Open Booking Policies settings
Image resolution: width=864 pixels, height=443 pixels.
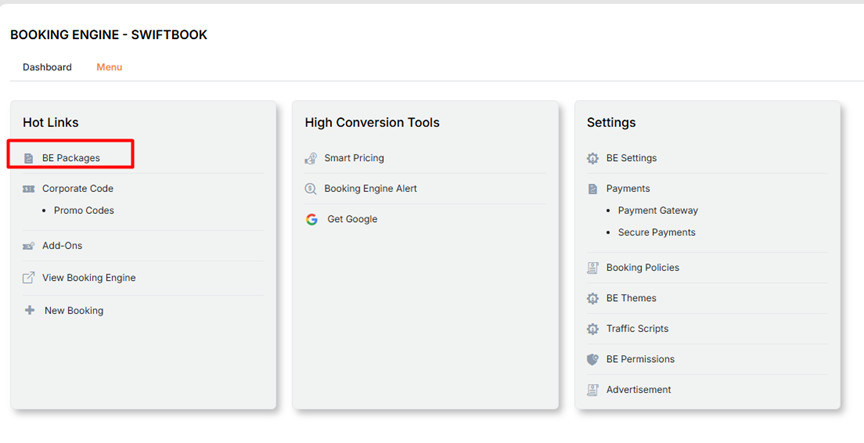tap(642, 268)
